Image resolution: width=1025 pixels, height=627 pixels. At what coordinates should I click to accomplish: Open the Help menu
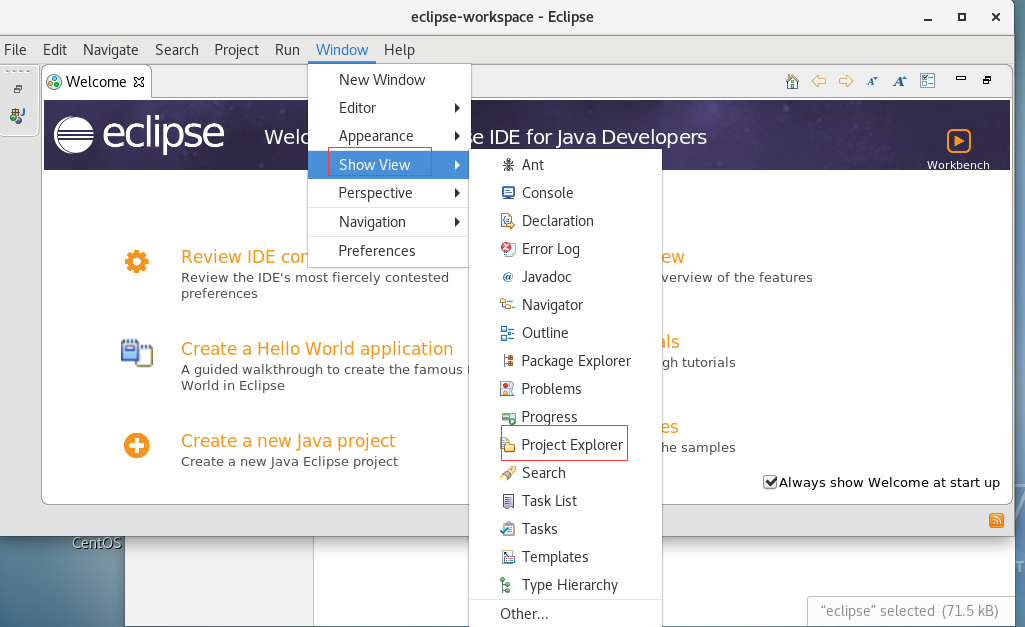[x=399, y=50]
